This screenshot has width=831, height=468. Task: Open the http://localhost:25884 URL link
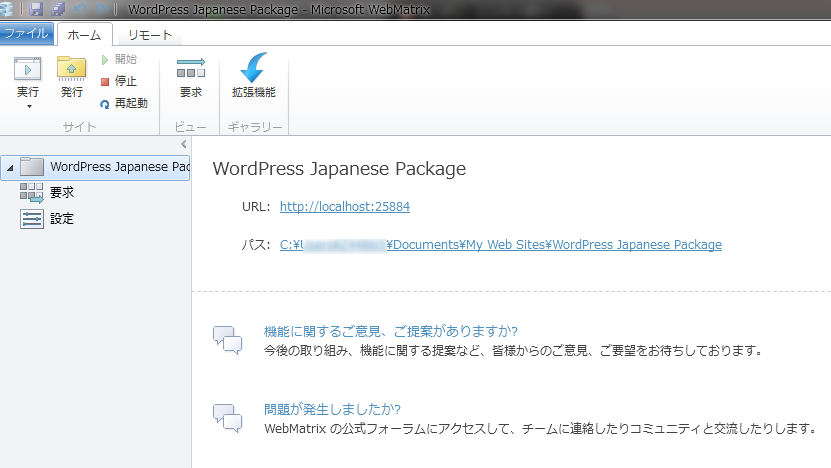coord(344,207)
